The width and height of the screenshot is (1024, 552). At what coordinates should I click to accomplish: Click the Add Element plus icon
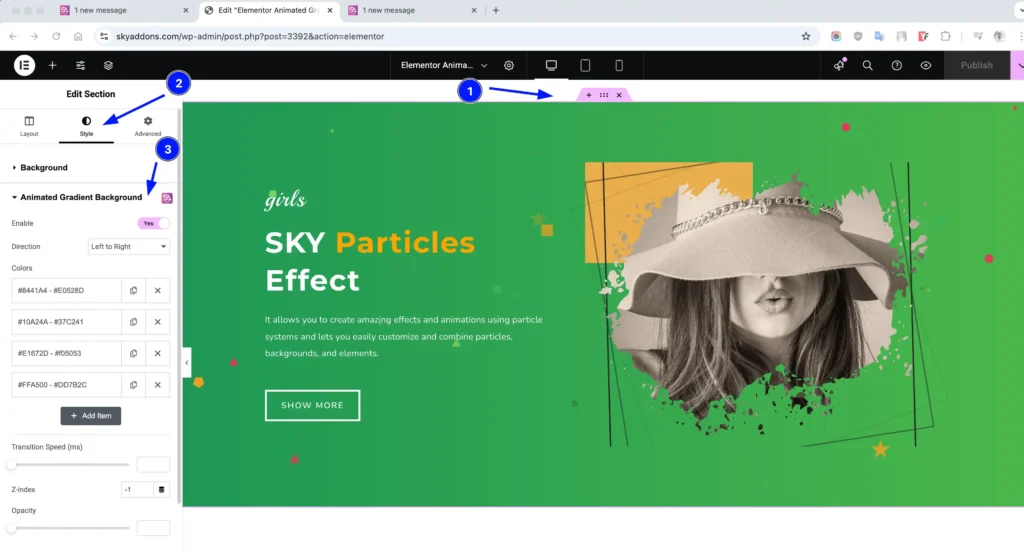(52, 65)
